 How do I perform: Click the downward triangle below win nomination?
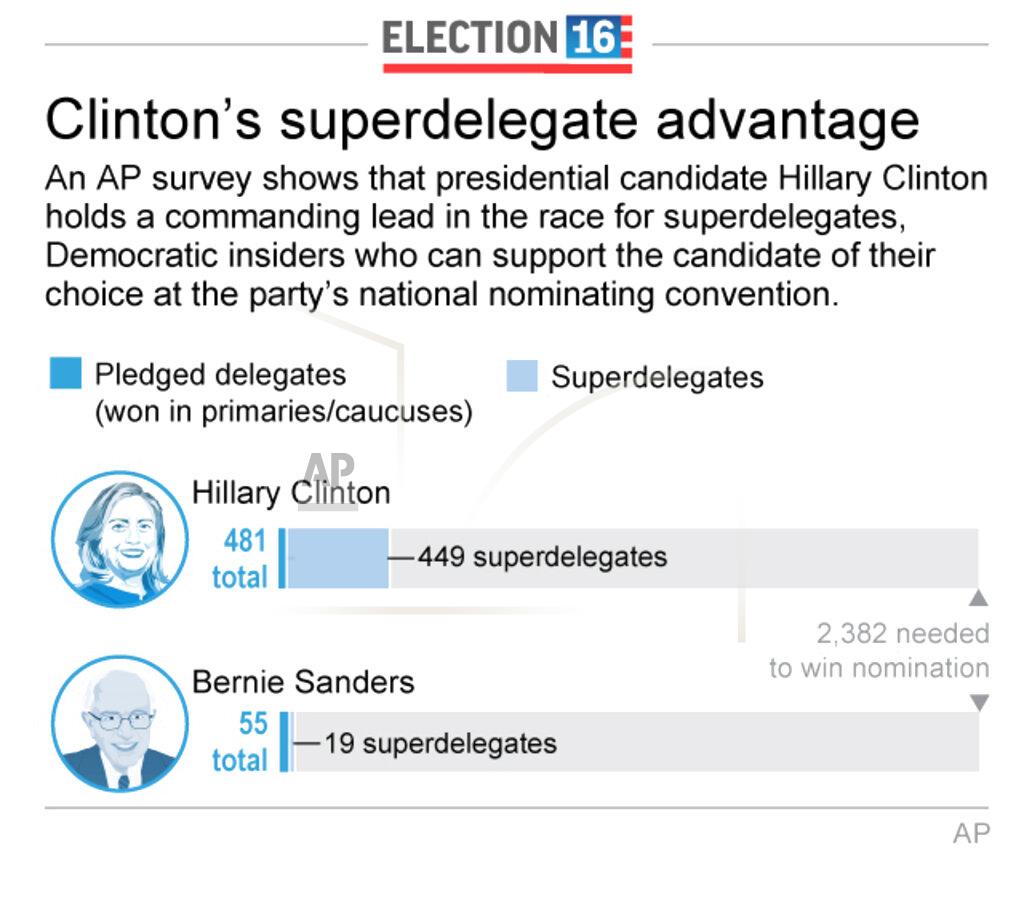pyautogui.click(x=979, y=703)
